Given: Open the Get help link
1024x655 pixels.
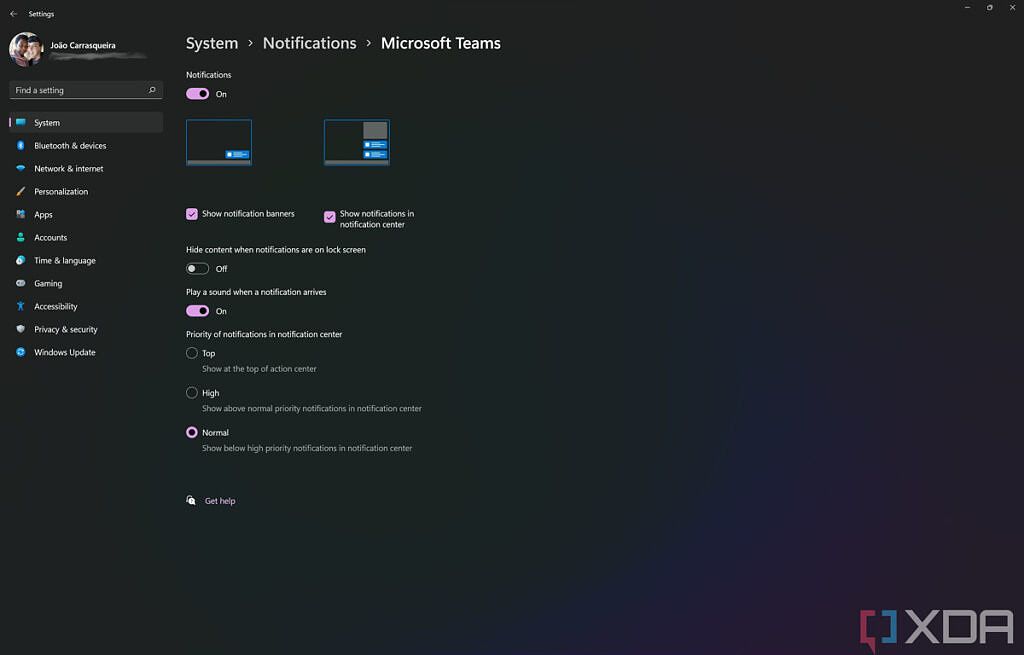Looking at the screenshot, I should [x=218, y=500].
